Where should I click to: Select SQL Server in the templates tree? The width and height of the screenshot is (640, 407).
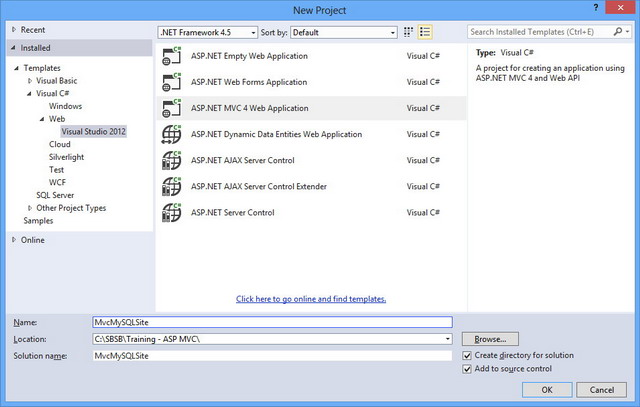click(55, 195)
